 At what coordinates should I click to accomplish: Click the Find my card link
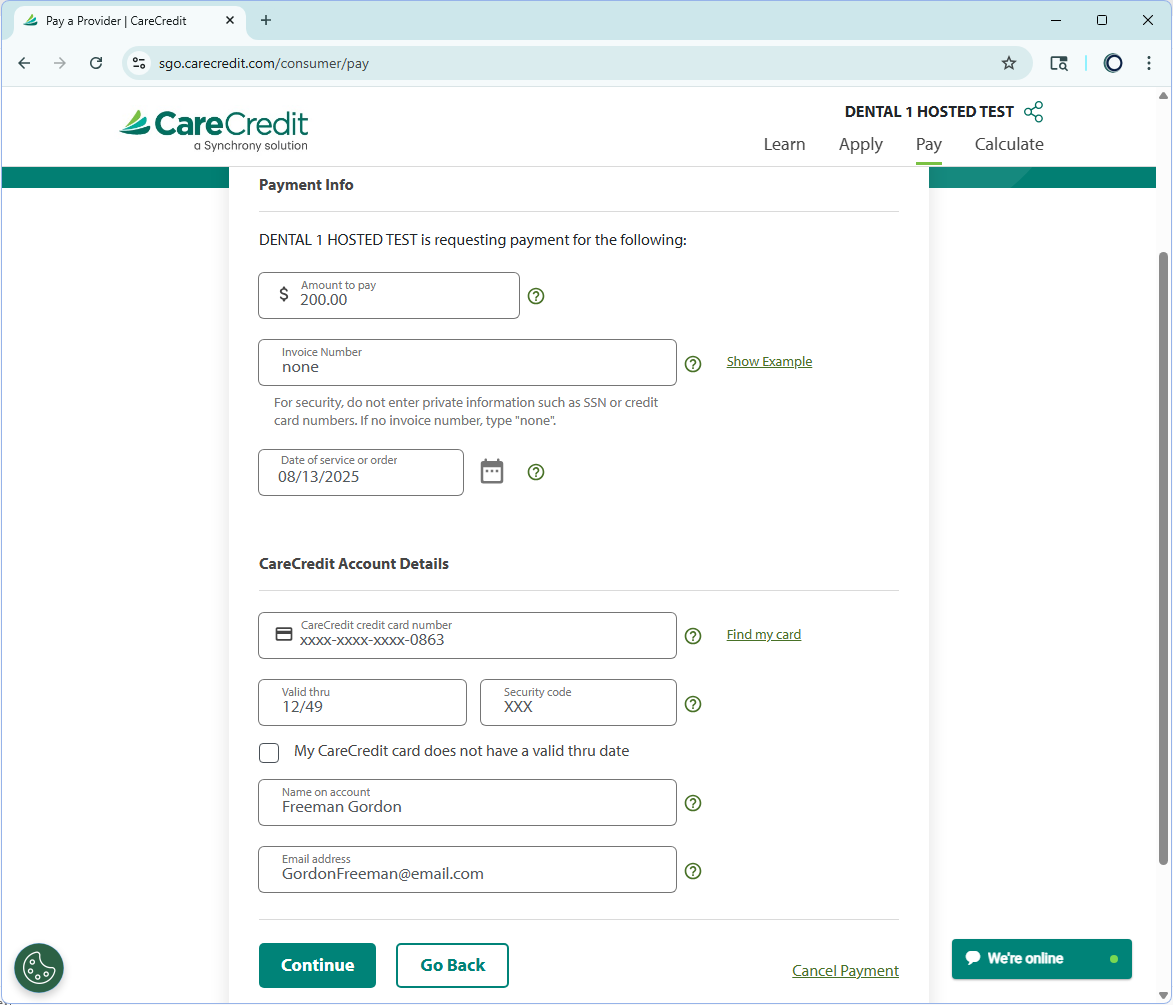tap(763, 635)
